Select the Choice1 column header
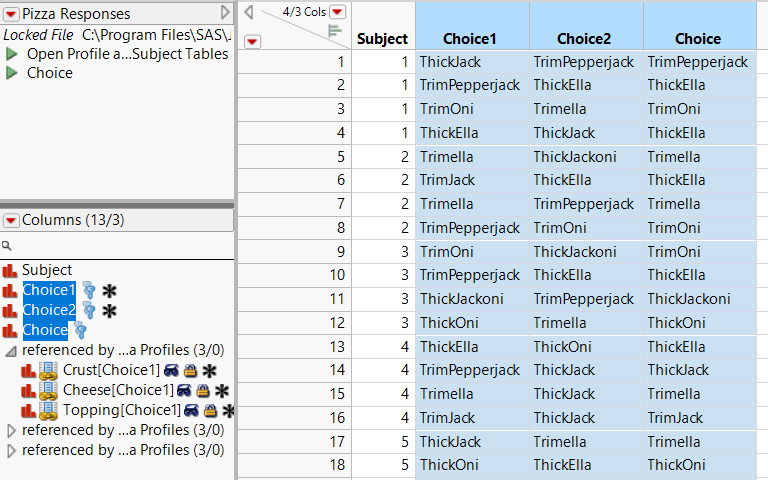Viewport: 768px width, 480px height. [470, 39]
